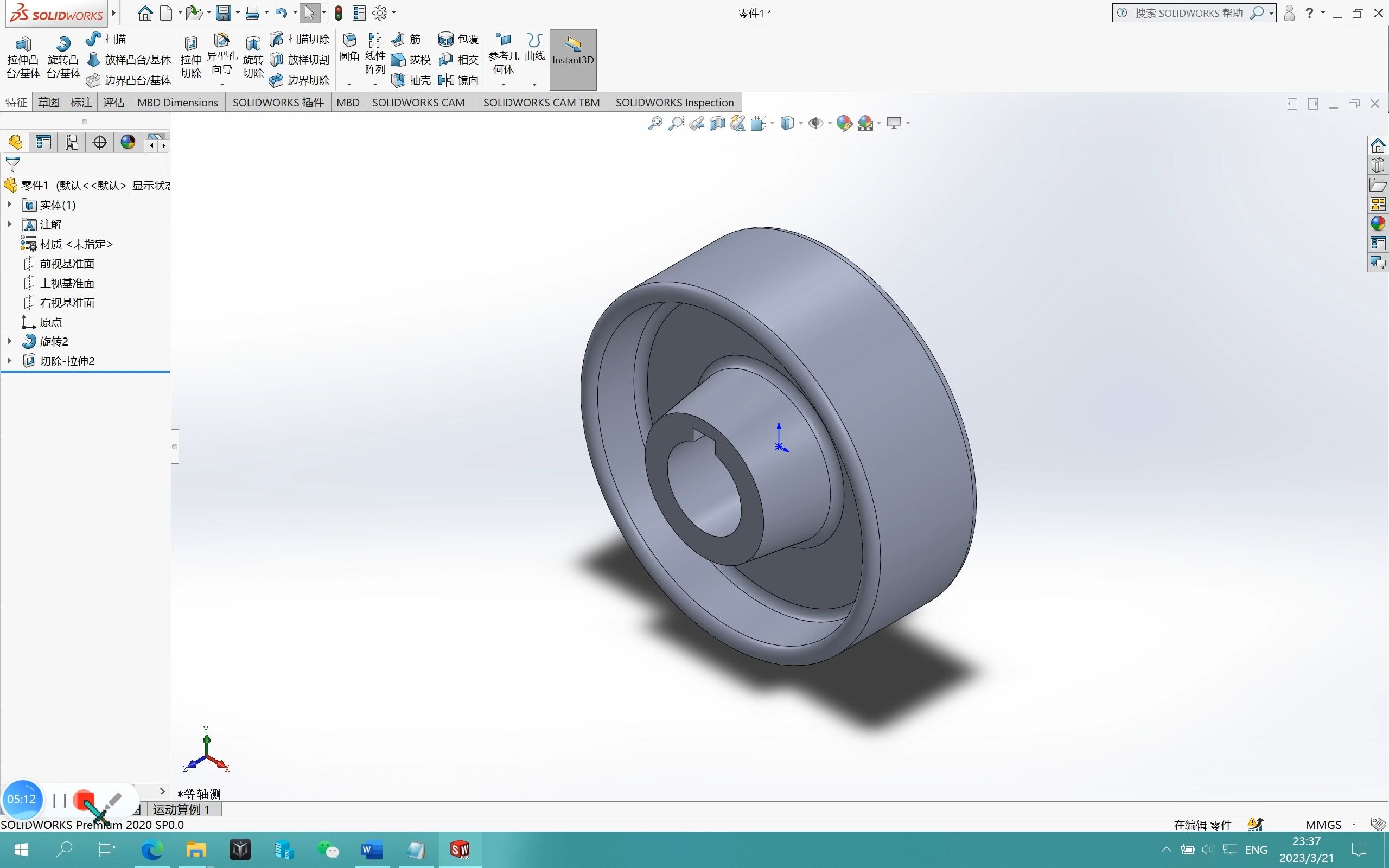1389x868 pixels.
Task: Choose the 放样凸台/基体 loft tool
Action: 129,60
